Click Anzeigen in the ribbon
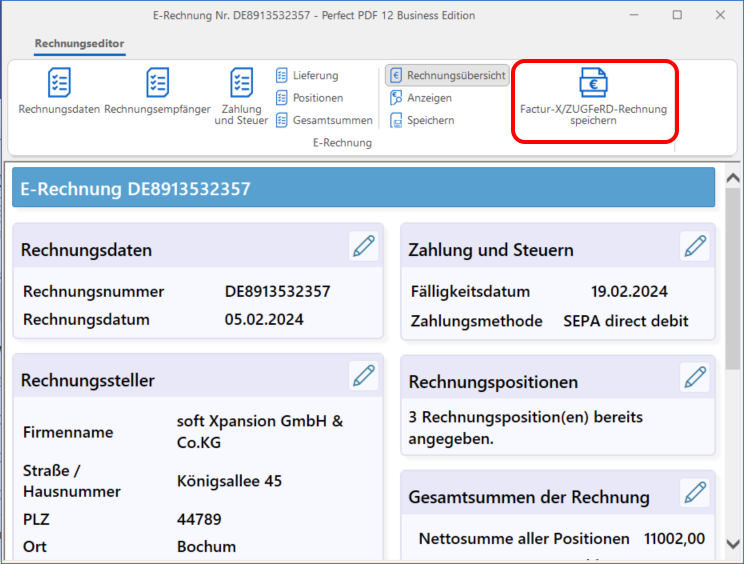The image size is (744, 564). pyautogui.click(x=421, y=98)
